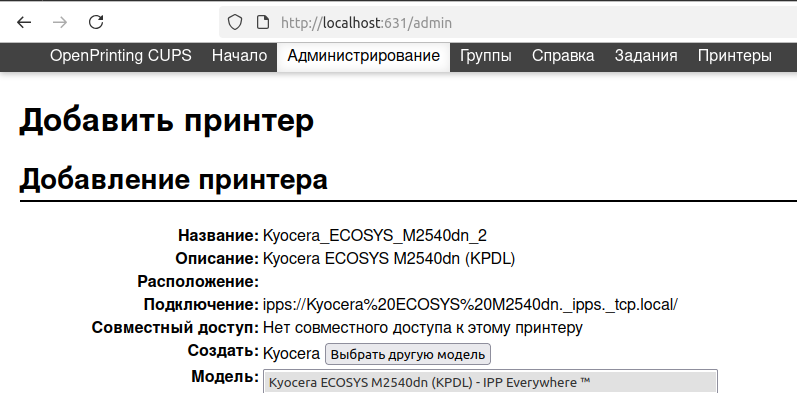This screenshot has height=393, width=797.
Task: Click the shield tracking protection icon
Action: 234,22
